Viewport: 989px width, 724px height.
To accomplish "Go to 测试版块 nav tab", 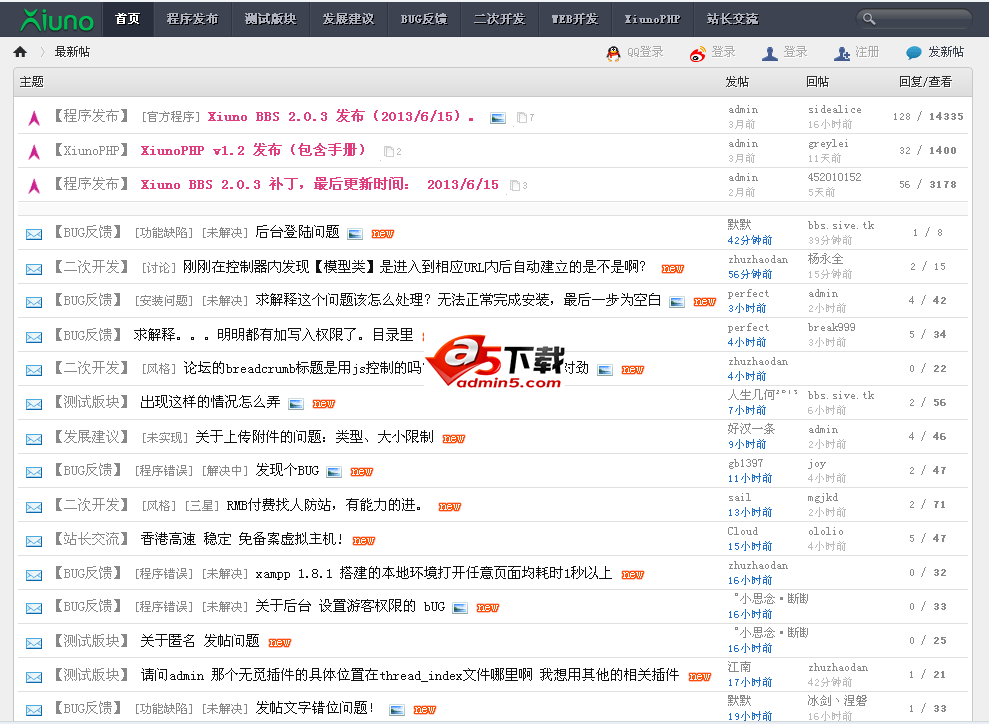I will click(271, 19).
